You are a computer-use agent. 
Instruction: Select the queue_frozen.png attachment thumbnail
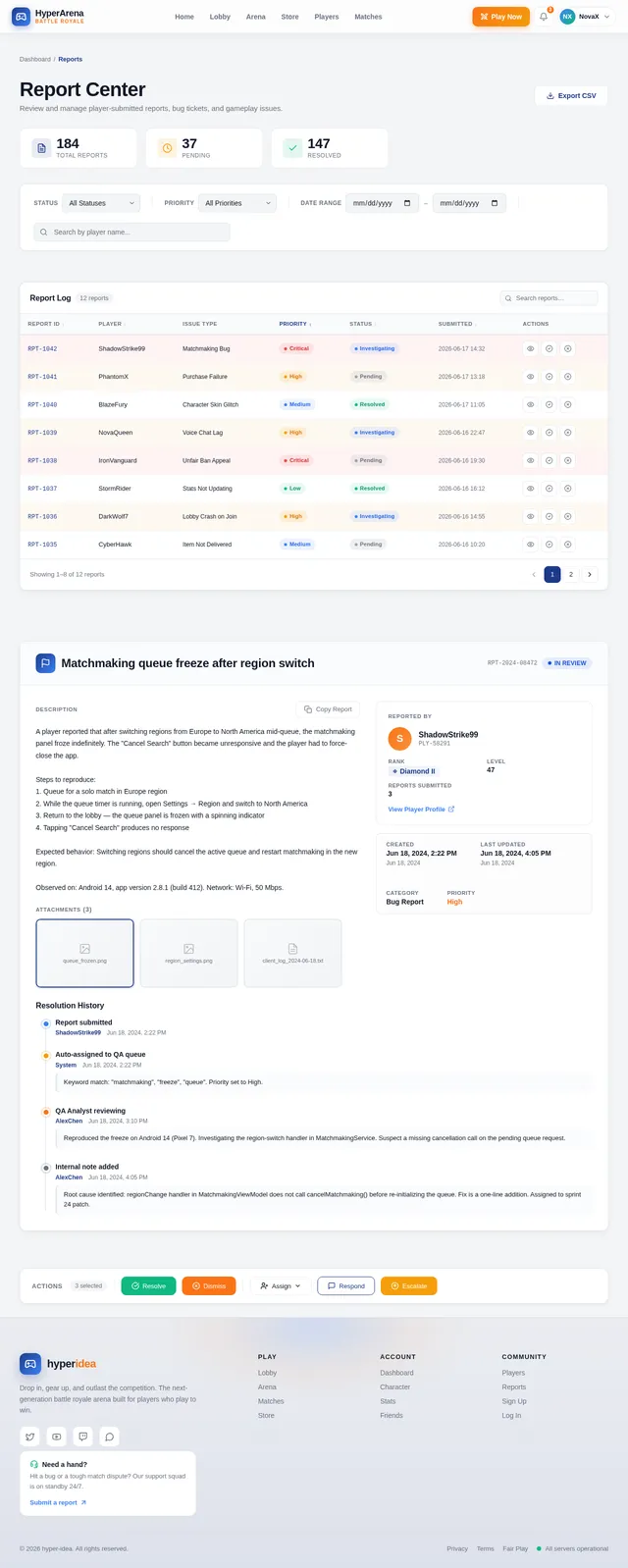[85, 953]
